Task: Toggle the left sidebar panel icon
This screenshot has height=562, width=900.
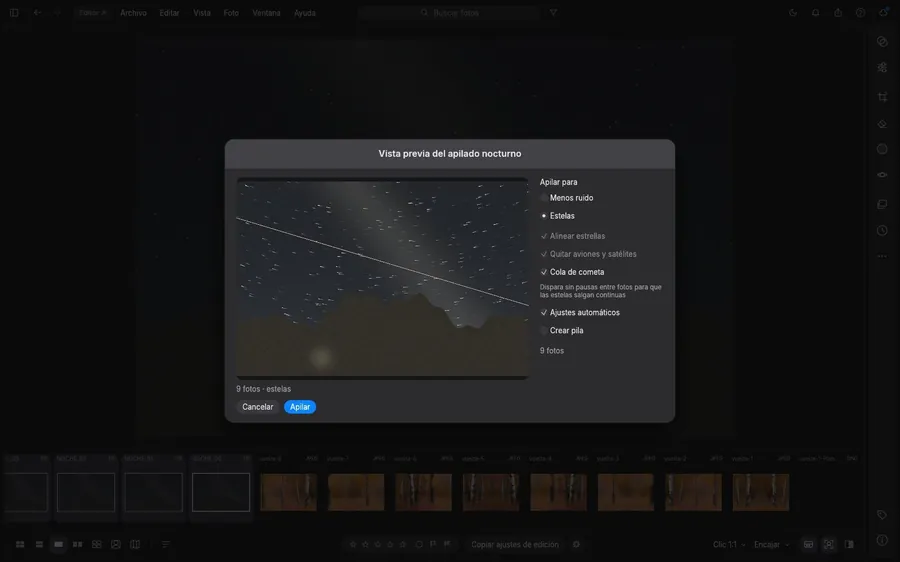Action: [x=14, y=13]
